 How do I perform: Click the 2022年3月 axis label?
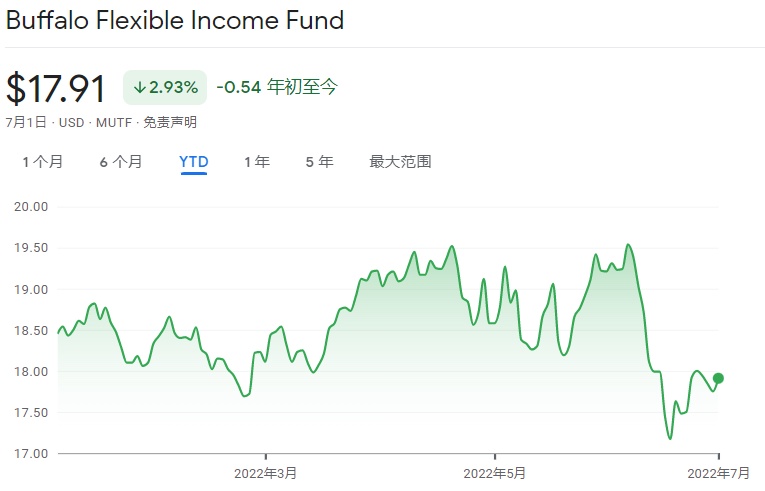tap(266, 472)
